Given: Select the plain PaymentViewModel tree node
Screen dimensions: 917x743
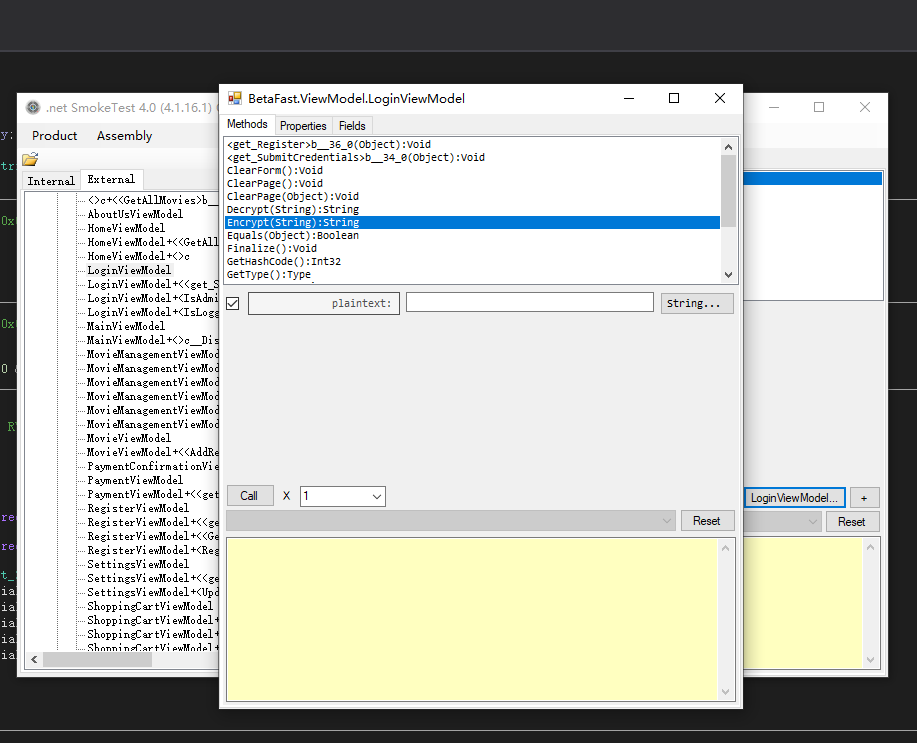Looking at the screenshot, I should click(x=135, y=480).
